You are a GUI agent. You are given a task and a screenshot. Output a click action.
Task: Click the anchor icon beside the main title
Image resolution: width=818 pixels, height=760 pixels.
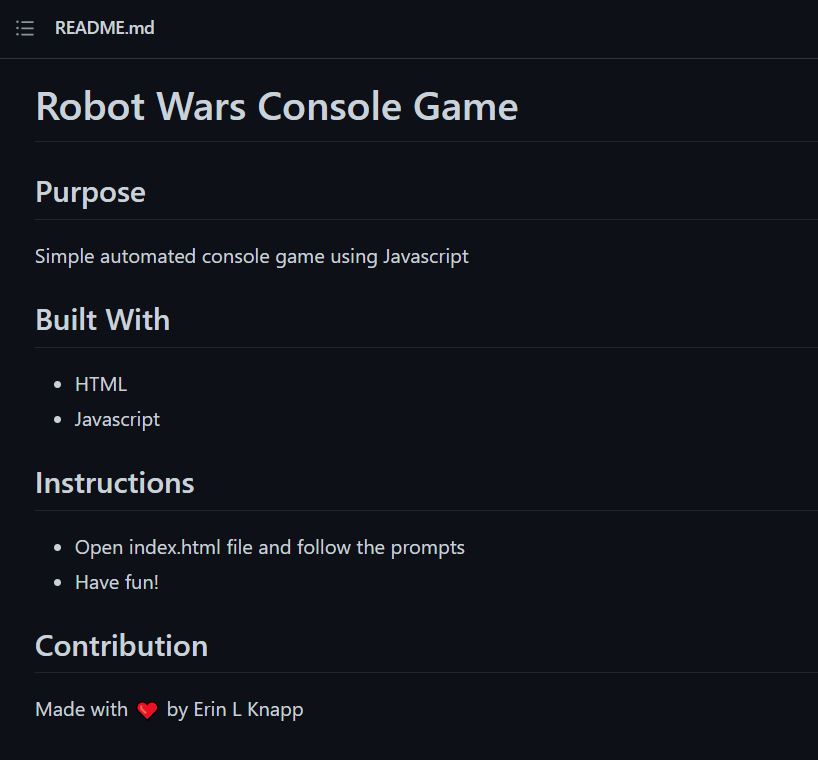[20, 106]
